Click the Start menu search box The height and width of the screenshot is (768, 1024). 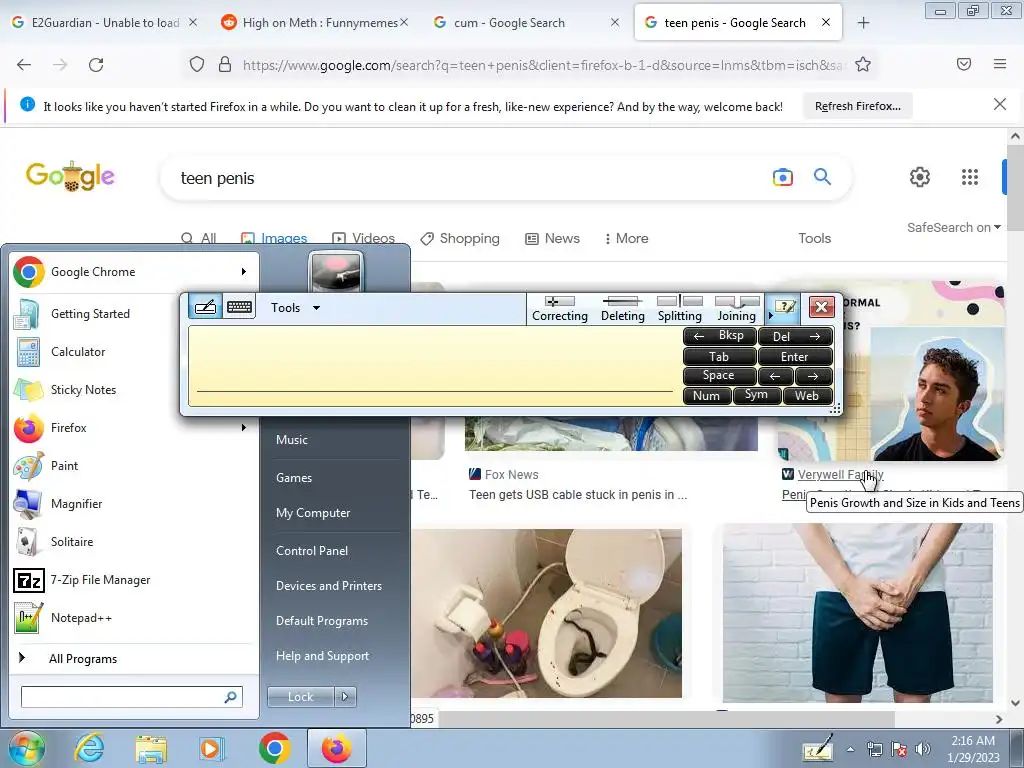point(131,697)
